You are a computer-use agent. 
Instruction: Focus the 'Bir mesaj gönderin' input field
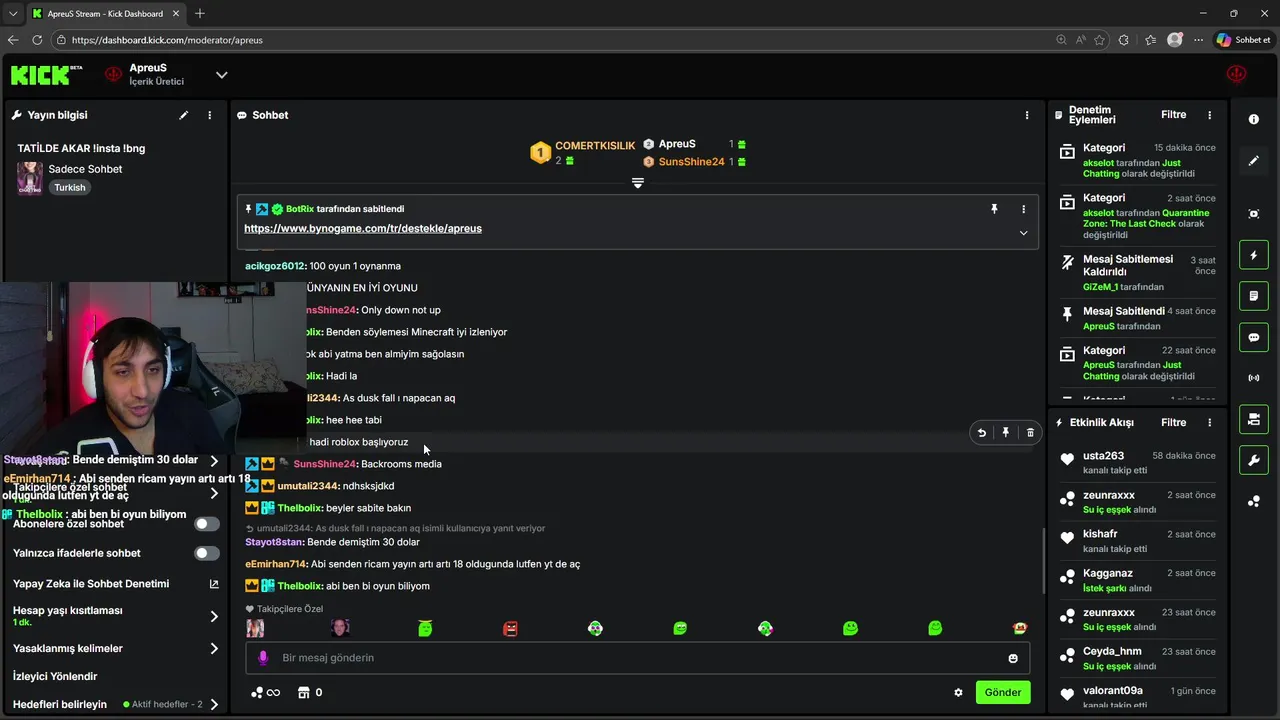pyautogui.click(x=637, y=658)
